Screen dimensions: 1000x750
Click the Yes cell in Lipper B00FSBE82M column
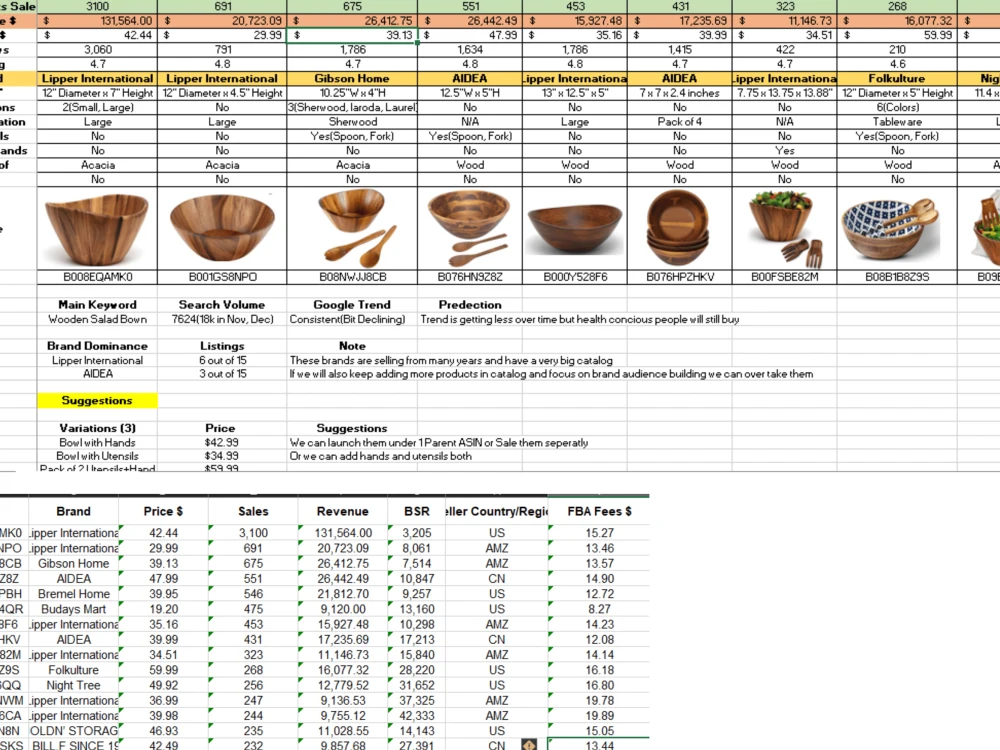tap(784, 151)
